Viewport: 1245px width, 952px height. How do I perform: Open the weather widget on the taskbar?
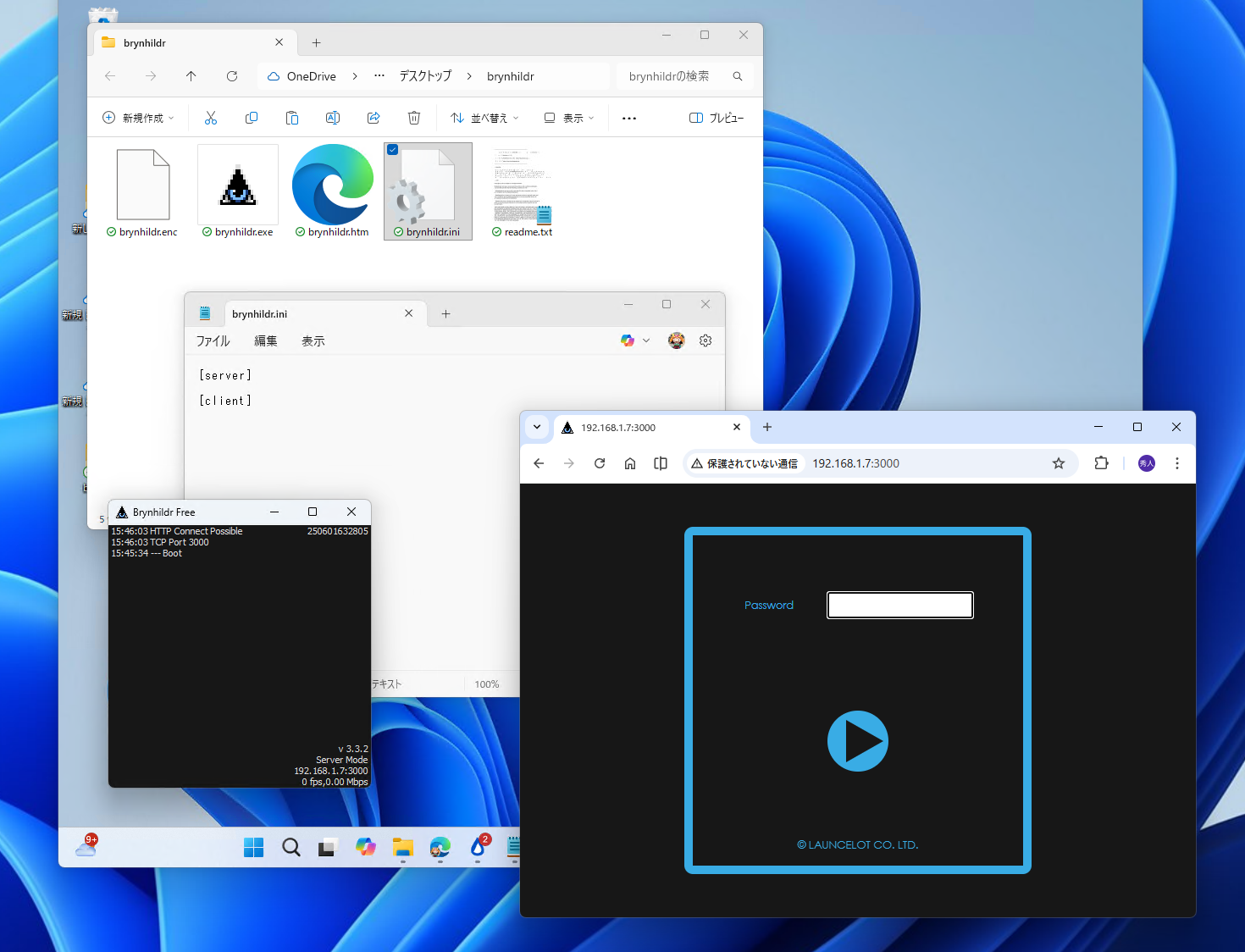[86, 845]
